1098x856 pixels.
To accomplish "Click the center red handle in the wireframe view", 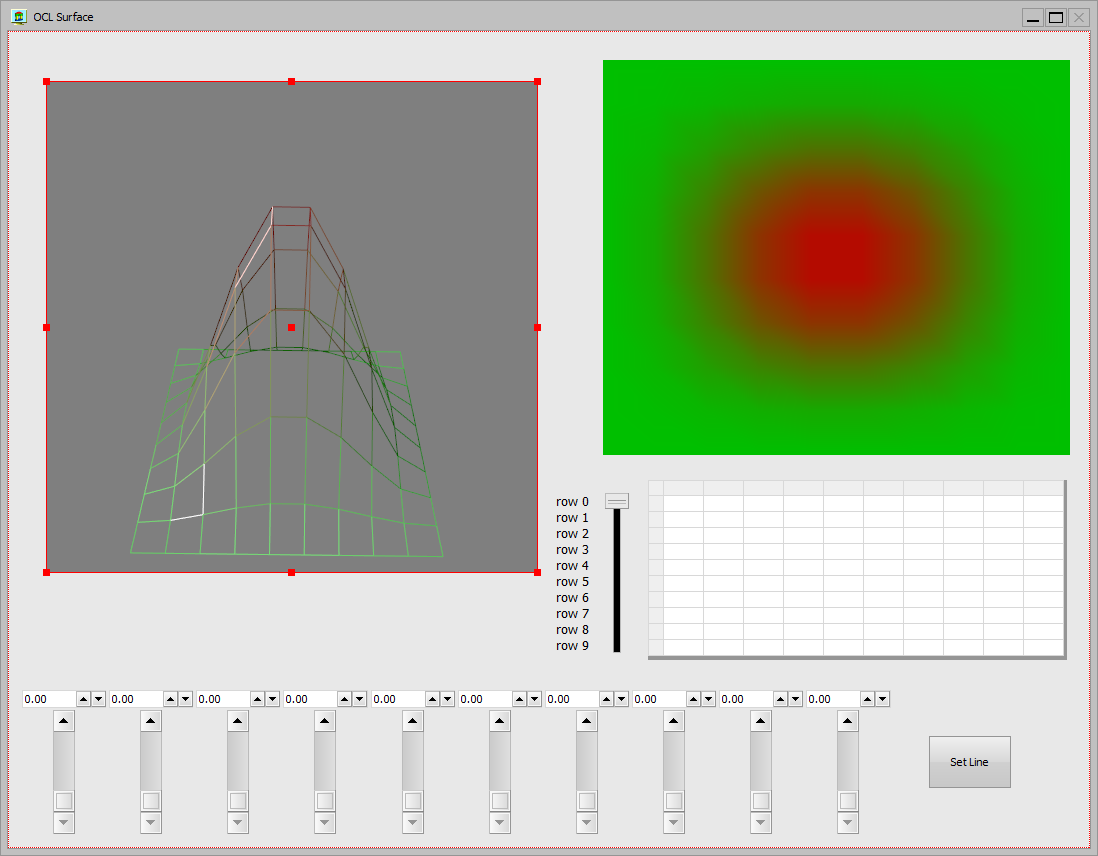I will tap(291, 327).
